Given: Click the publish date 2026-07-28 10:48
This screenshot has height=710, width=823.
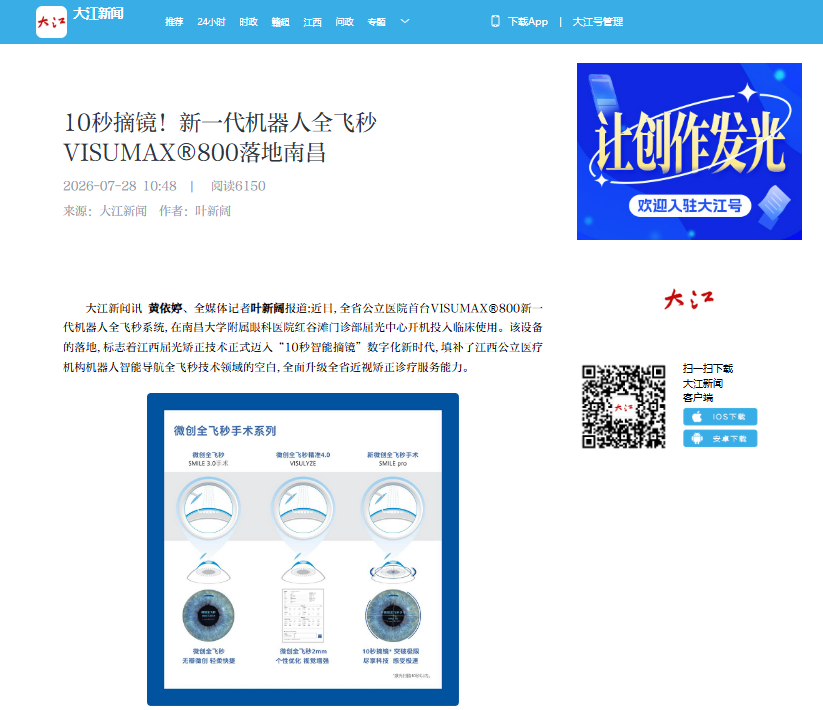Looking at the screenshot, I should (120, 186).
